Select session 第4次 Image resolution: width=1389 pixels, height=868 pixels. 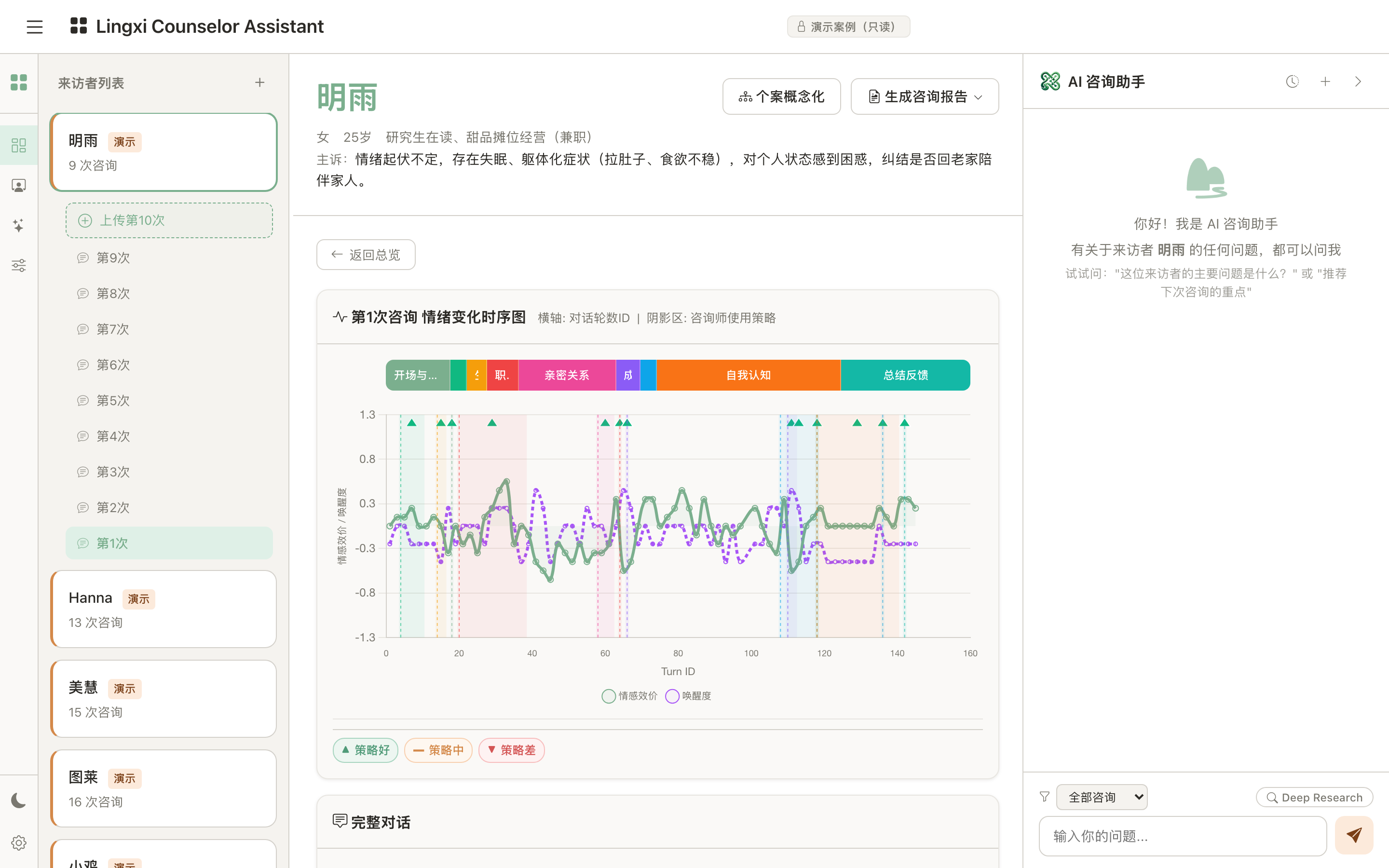pyautogui.click(x=169, y=436)
